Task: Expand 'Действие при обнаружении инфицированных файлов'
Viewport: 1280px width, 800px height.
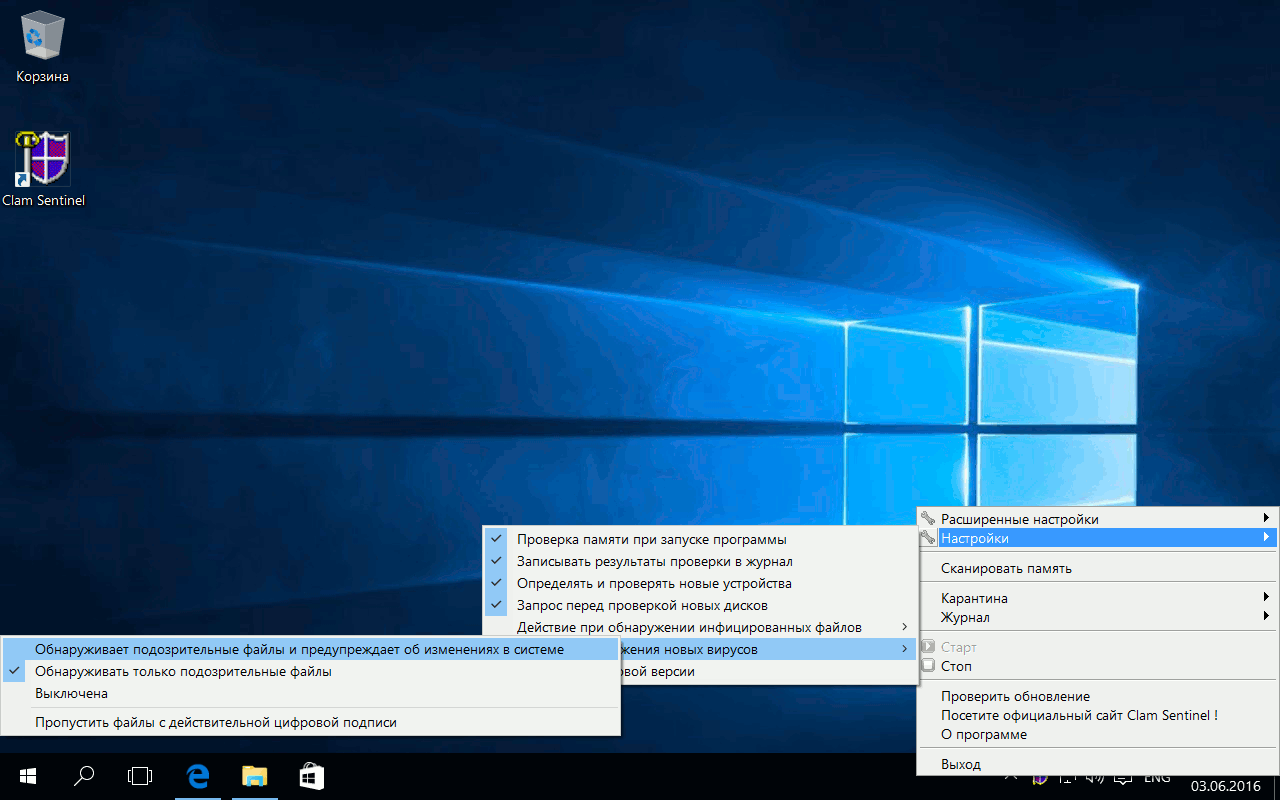Action: 689,628
